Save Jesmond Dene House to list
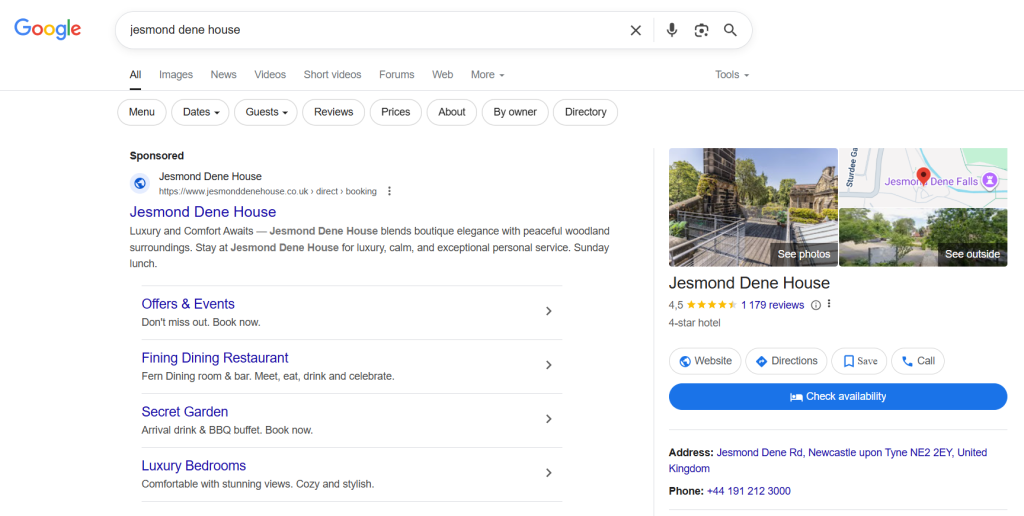The height and width of the screenshot is (516, 1024). pyautogui.click(x=859, y=361)
